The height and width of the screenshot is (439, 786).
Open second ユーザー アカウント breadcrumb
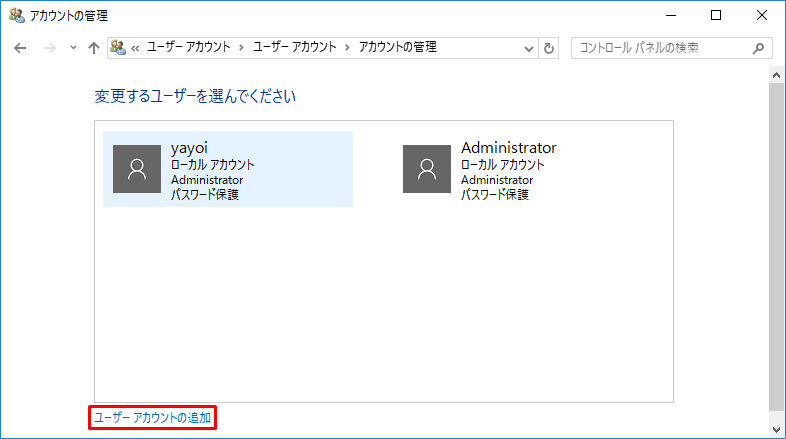294,47
